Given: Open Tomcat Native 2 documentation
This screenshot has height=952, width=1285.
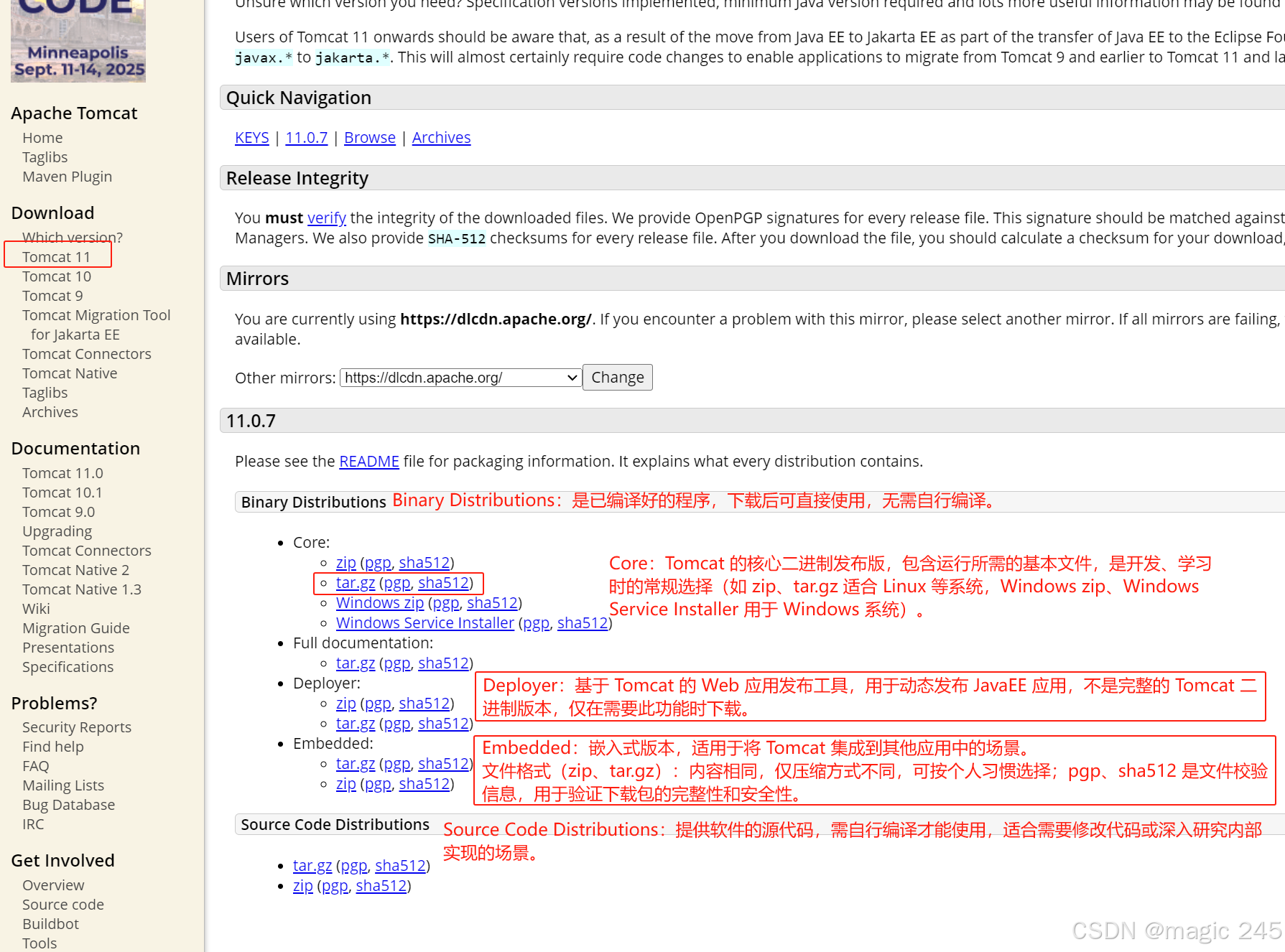Looking at the screenshot, I should (75, 570).
